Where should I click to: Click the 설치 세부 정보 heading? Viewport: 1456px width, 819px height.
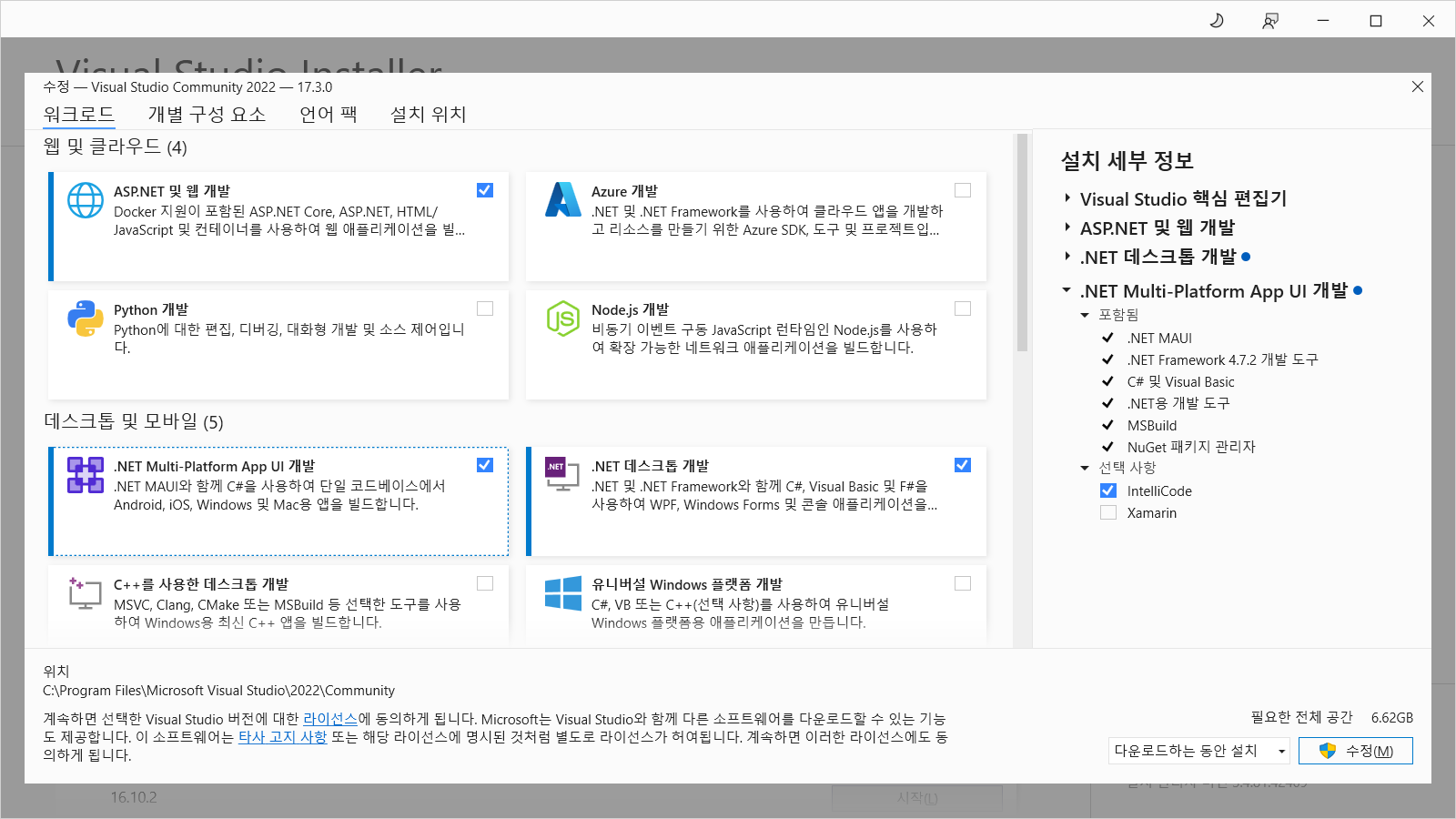coord(1127,161)
